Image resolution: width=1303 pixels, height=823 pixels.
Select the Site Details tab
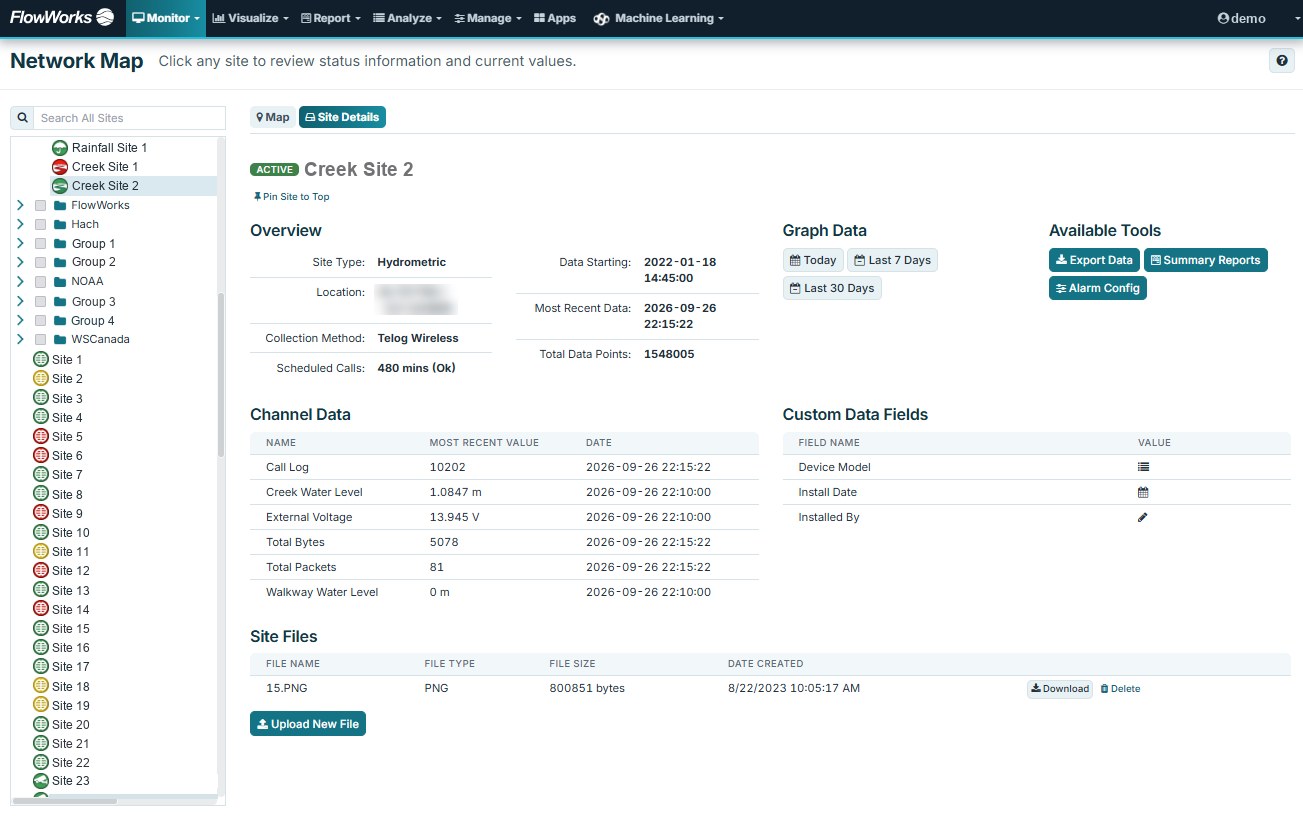(342, 117)
